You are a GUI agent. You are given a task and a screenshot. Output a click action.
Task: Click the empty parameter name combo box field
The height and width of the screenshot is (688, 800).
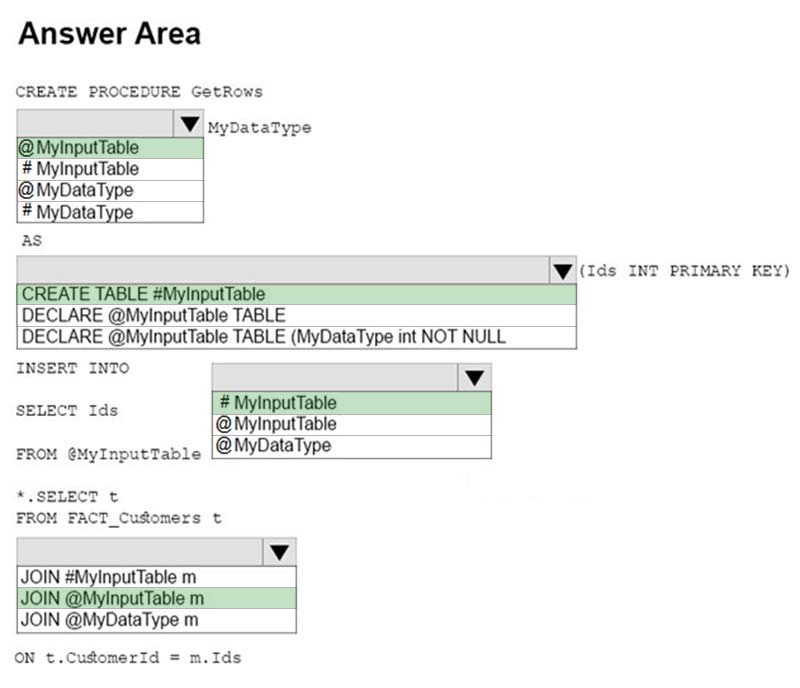click(96, 124)
